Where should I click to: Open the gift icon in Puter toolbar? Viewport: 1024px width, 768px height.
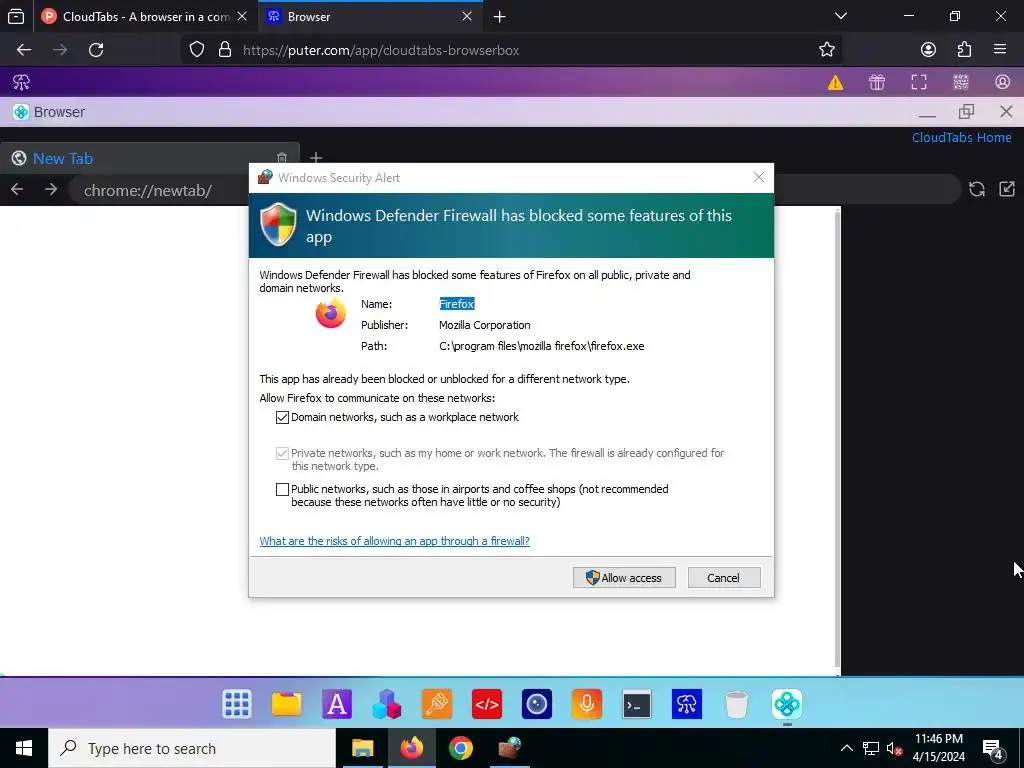tap(876, 82)
